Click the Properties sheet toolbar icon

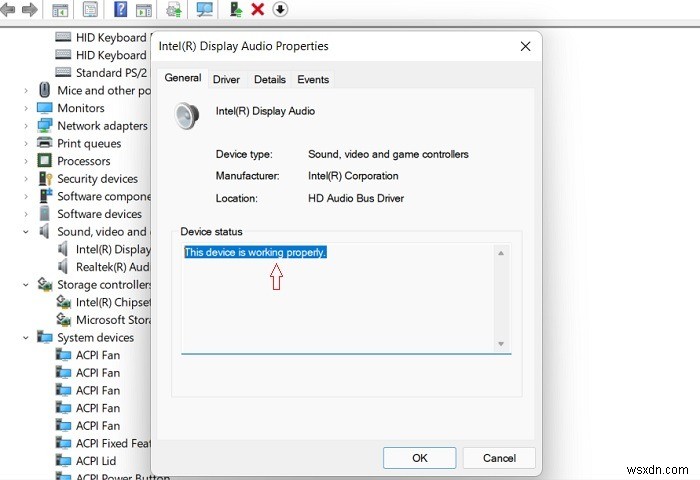[x=90, y=9]
